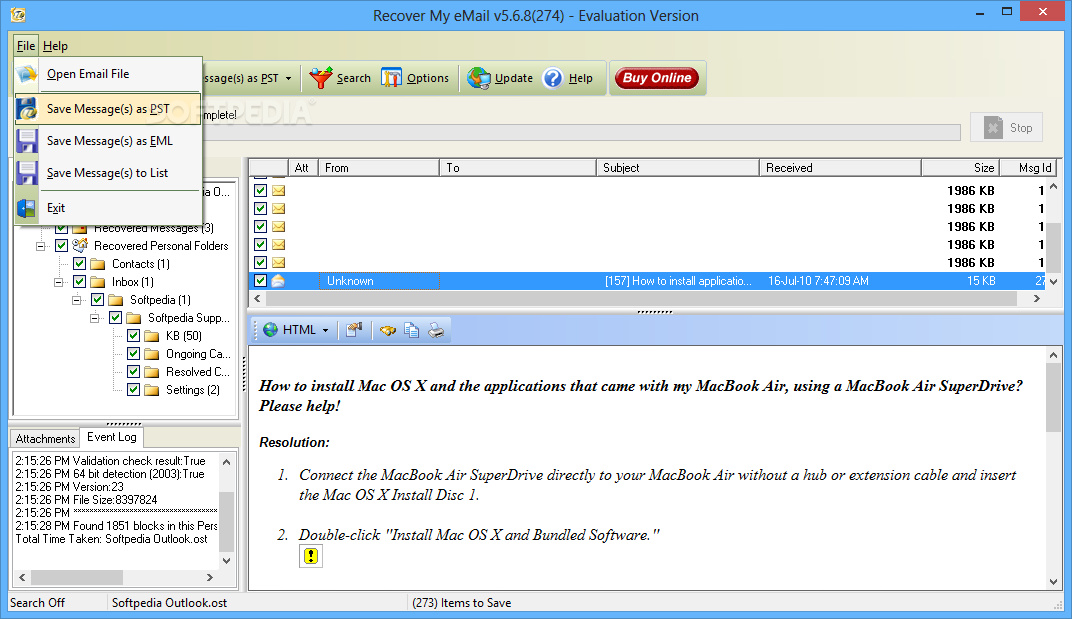Collapse the Softpedia (1) tree node
The image size is (1072, 619).
click(x=77, y=300)
